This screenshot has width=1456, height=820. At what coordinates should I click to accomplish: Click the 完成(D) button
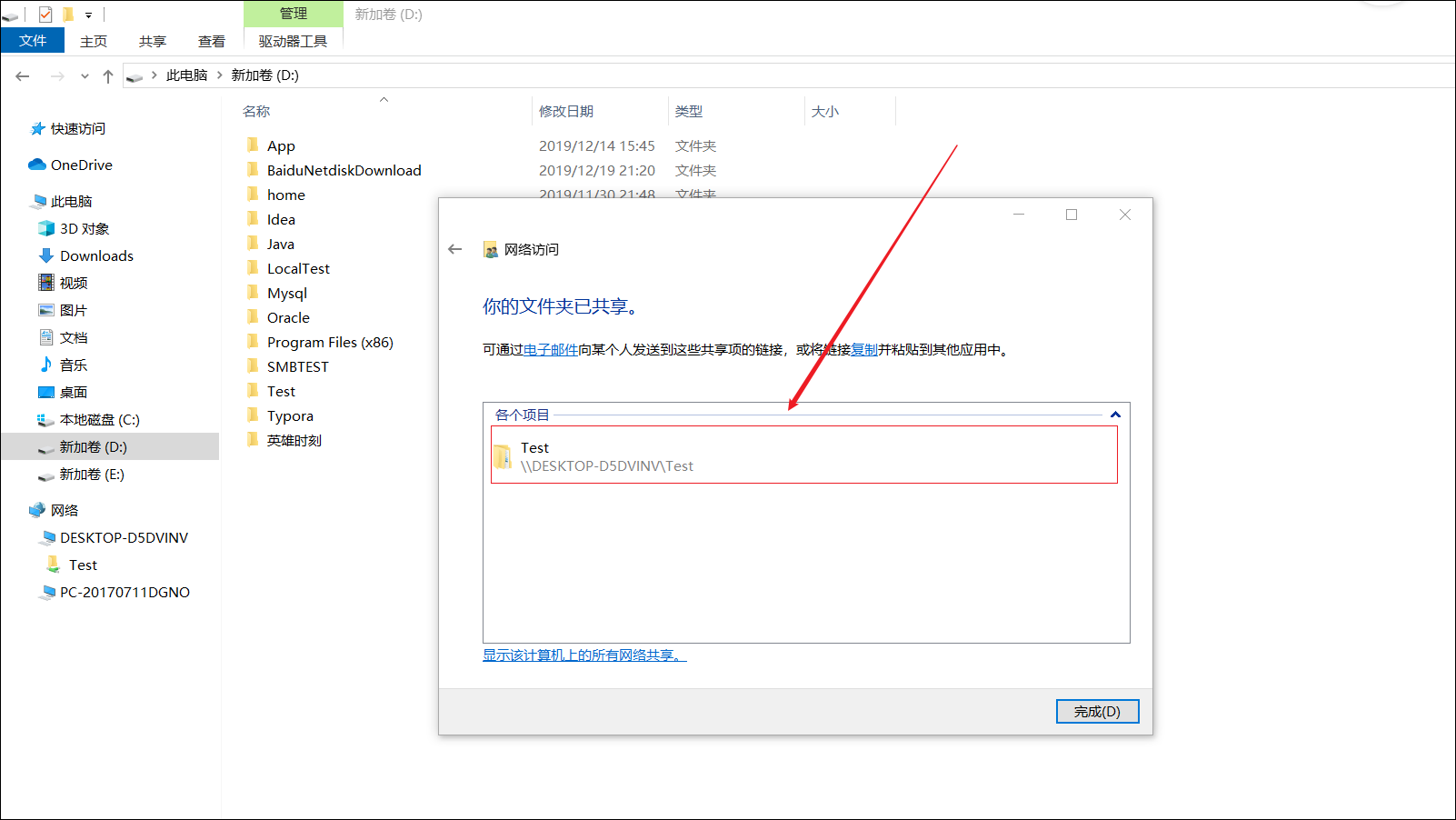coord(1097,711)
